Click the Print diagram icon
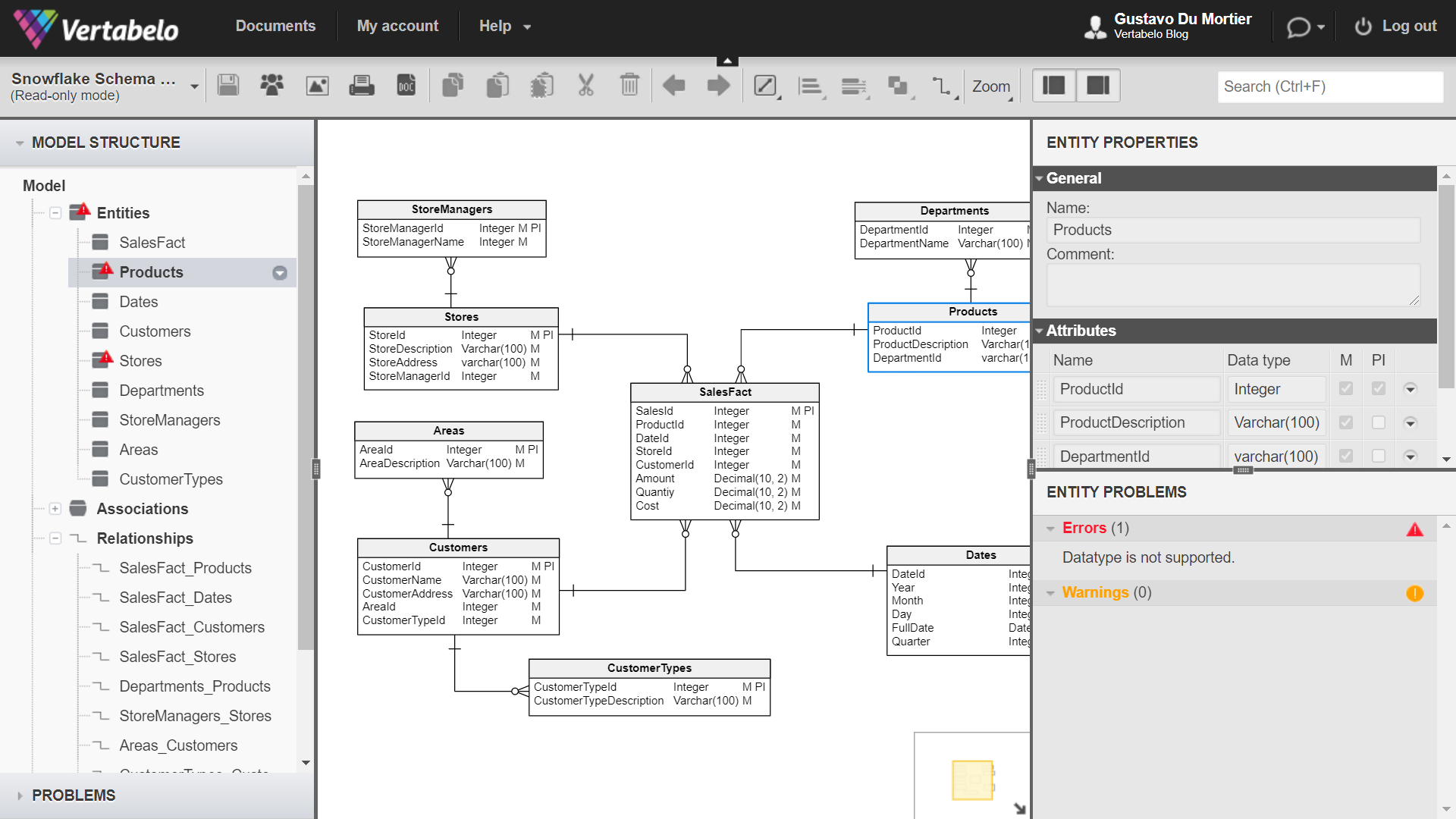 361,86
